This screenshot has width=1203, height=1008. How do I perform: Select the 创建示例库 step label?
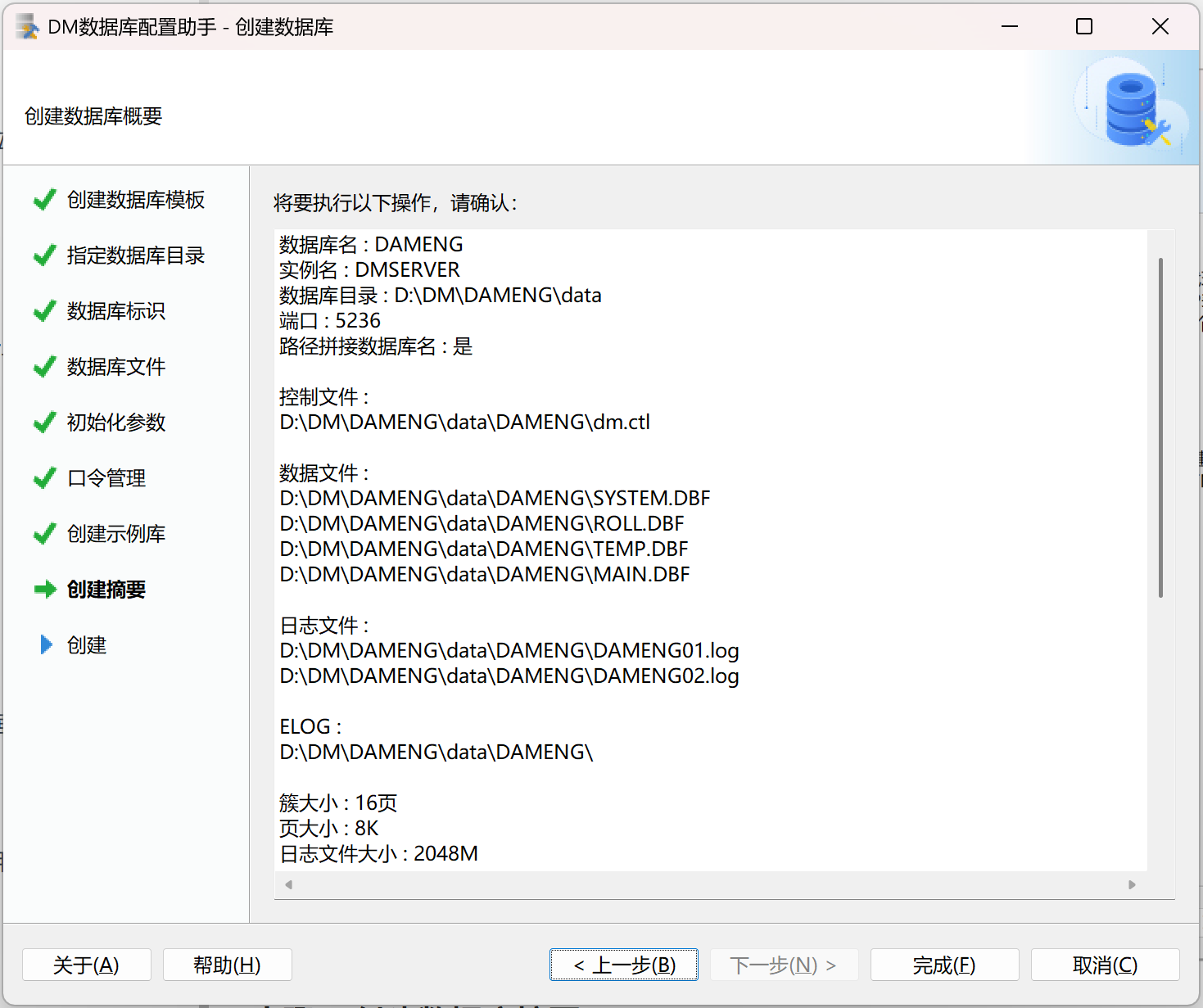pos(116,534)
